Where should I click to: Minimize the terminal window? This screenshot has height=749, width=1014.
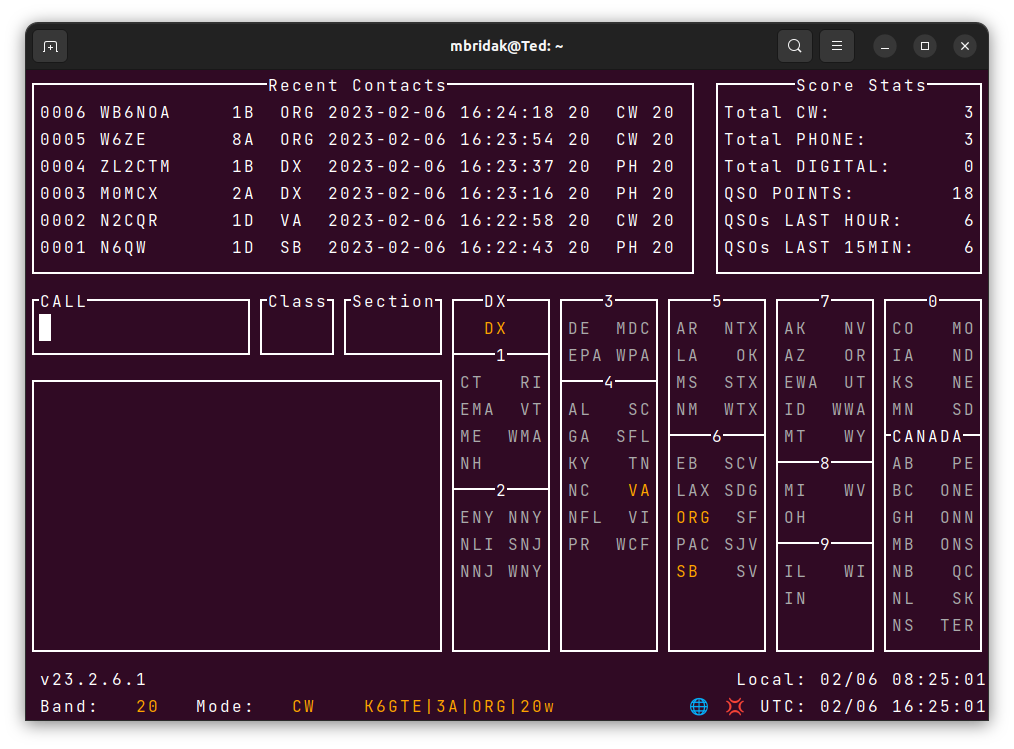click(x=885, y=47)
